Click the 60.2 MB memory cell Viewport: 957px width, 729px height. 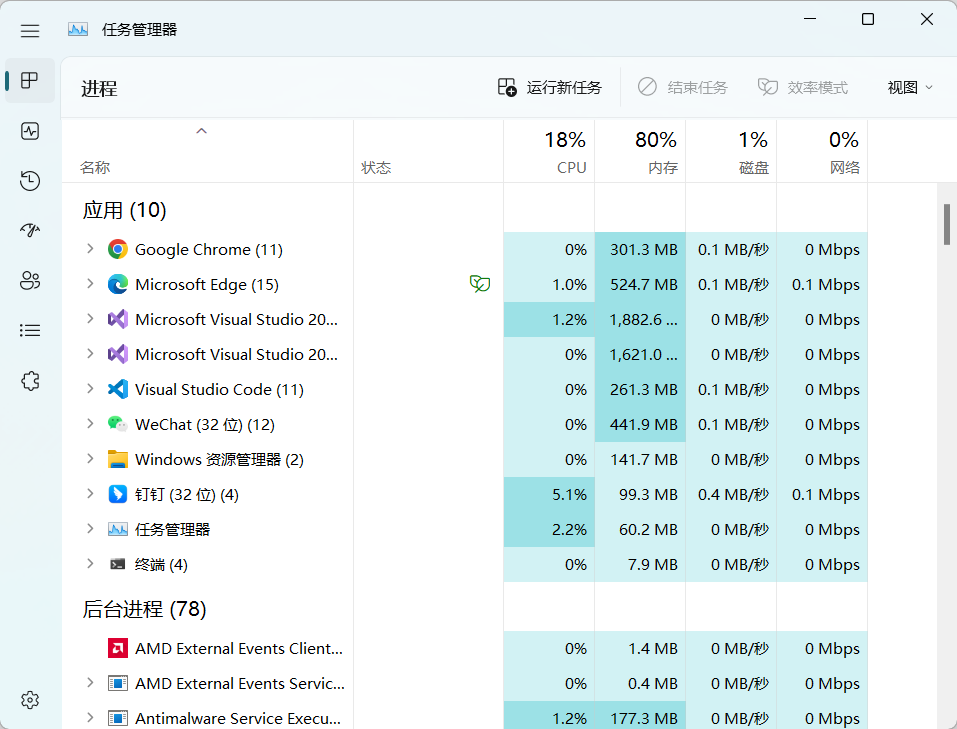pos(640,529)
